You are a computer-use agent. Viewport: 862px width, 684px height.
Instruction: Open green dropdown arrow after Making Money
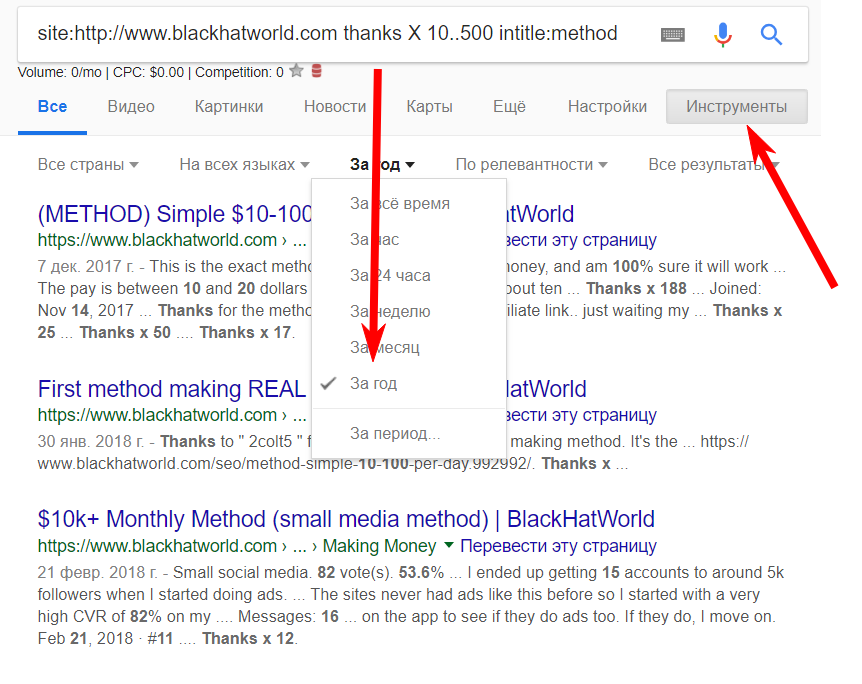[x=449, y=545]
